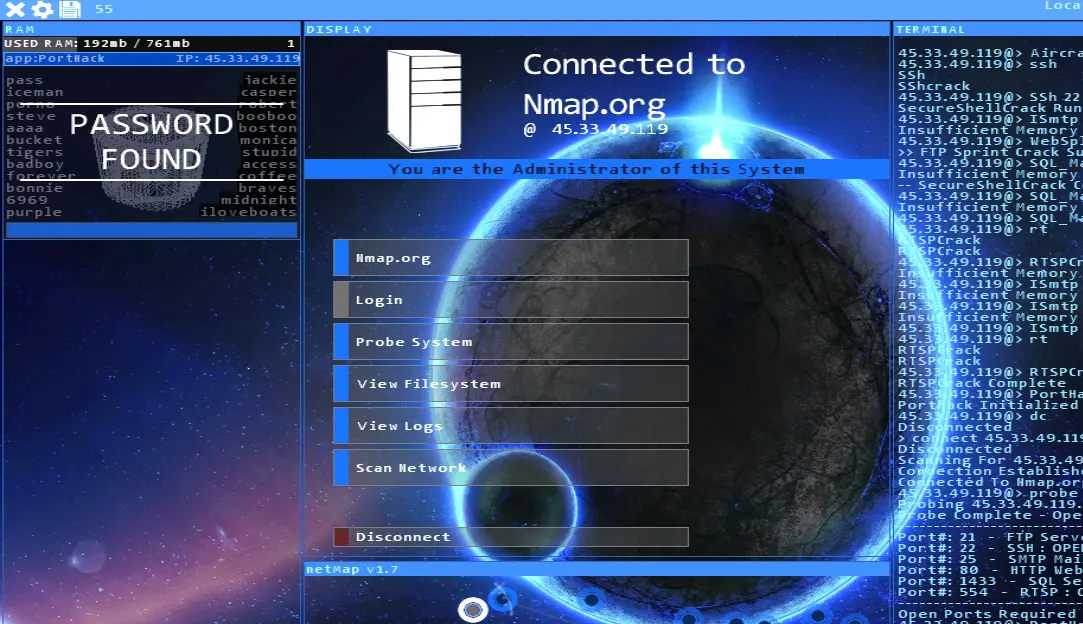Click the '@ 45.33.49.119' address under Nmap.org
The height and width of the screenshot is (624, 1083).
[596, 129]
